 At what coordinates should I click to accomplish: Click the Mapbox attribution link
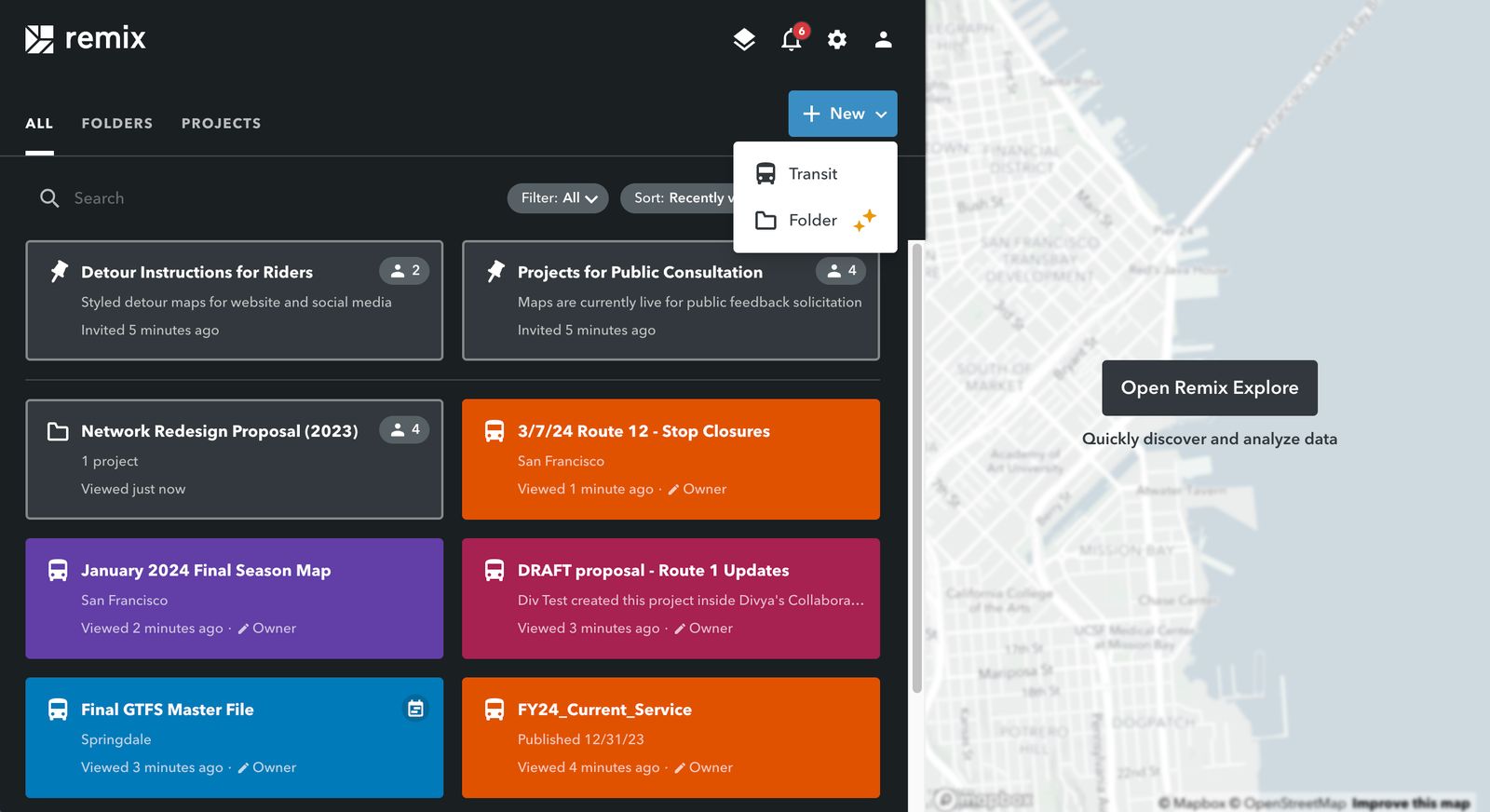click(x=1192, y=803)
